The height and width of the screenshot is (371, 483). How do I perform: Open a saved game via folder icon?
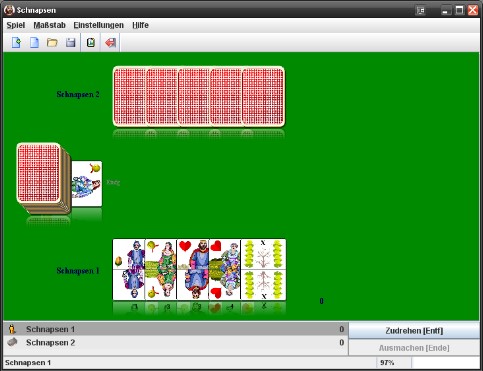coord(52,43)
